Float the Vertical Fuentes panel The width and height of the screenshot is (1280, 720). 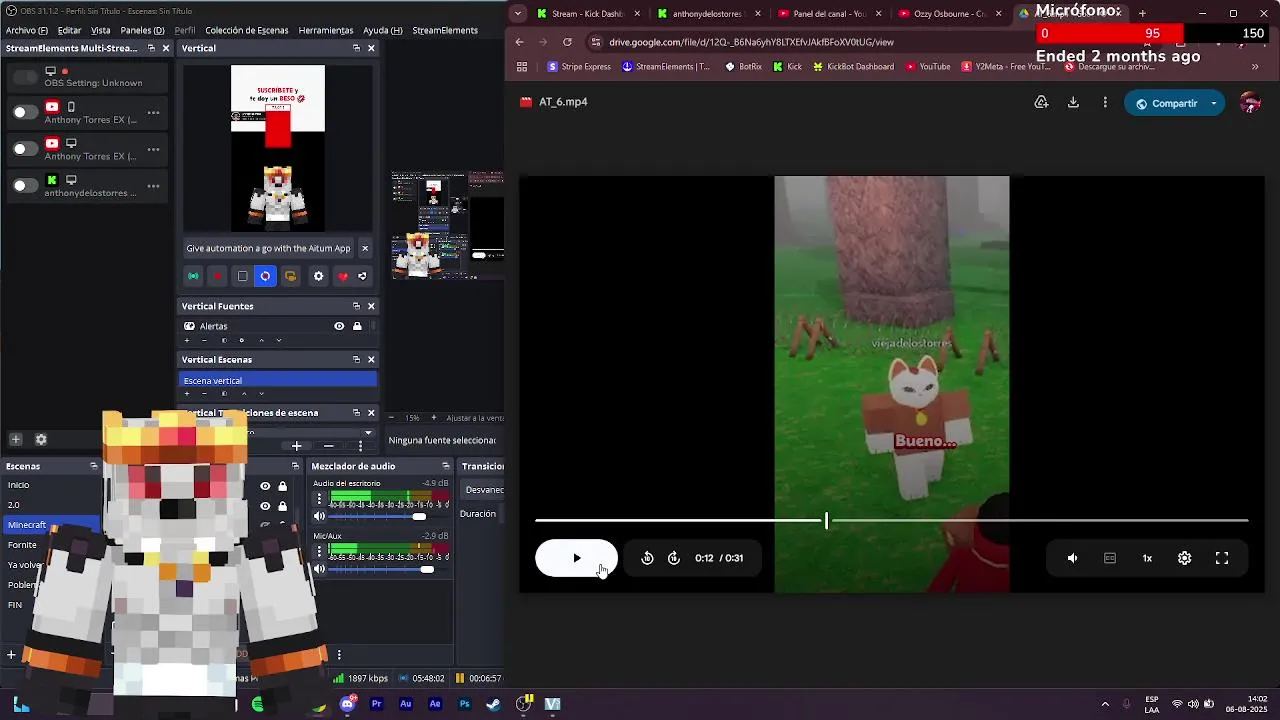pos(356,306)
